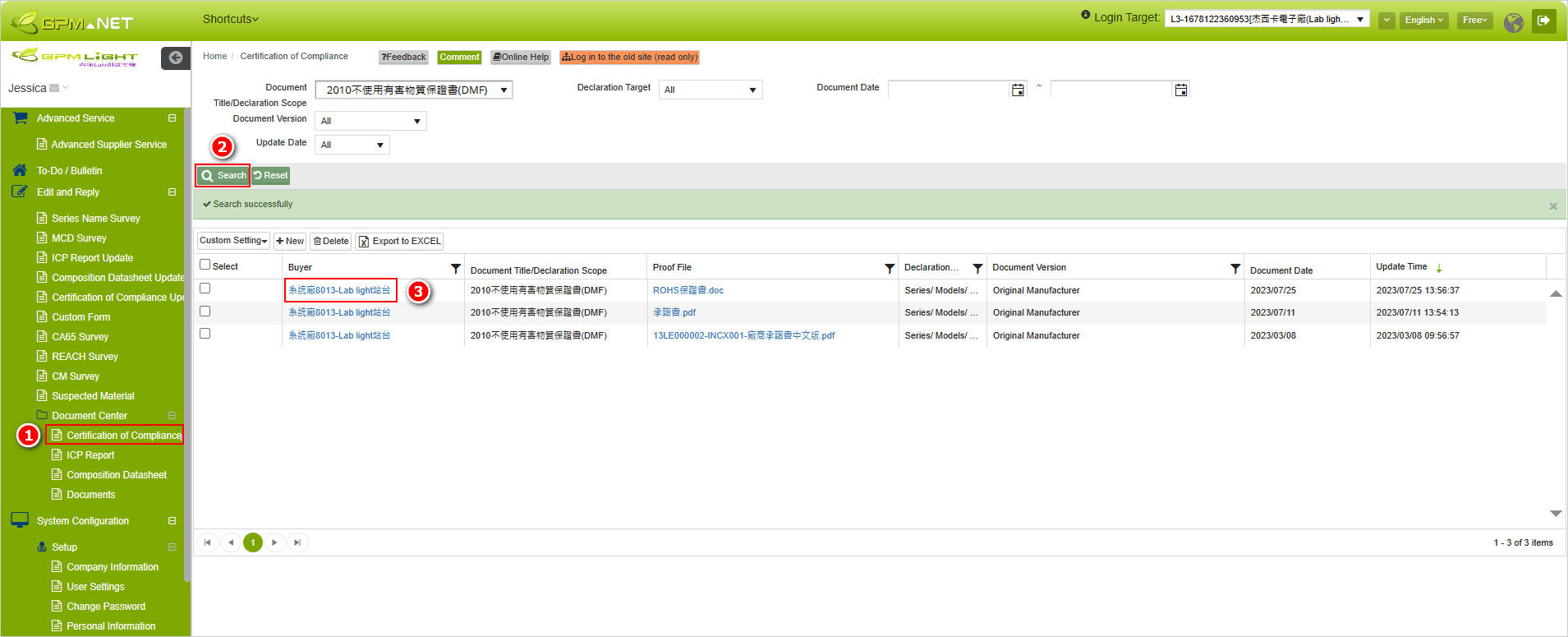Image resolution: width=1568 pixels, height=637 pixels.
Task: Click the New button
Action: click(290, 241)
